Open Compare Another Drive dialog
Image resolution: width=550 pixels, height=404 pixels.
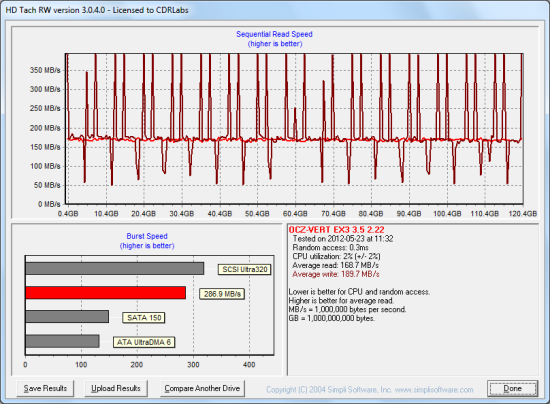point(202,389)
